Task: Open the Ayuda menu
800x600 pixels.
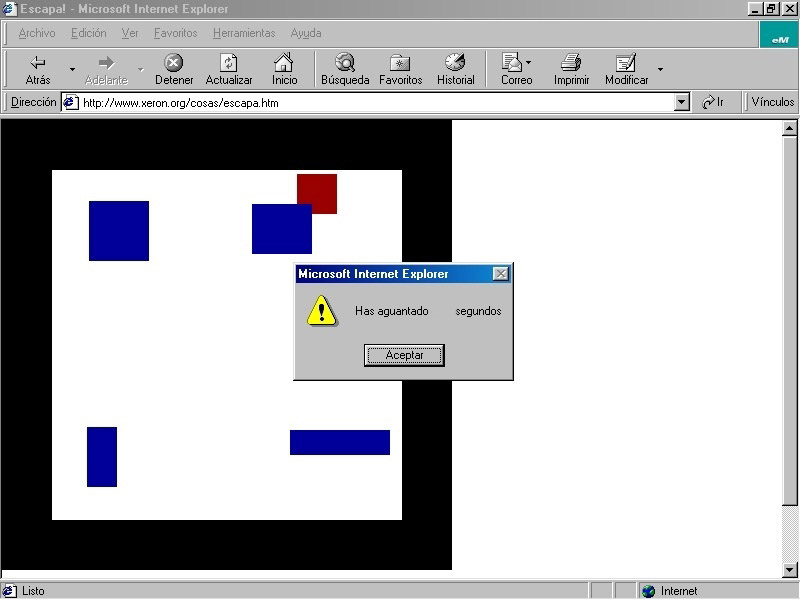Action: [306, 33]
